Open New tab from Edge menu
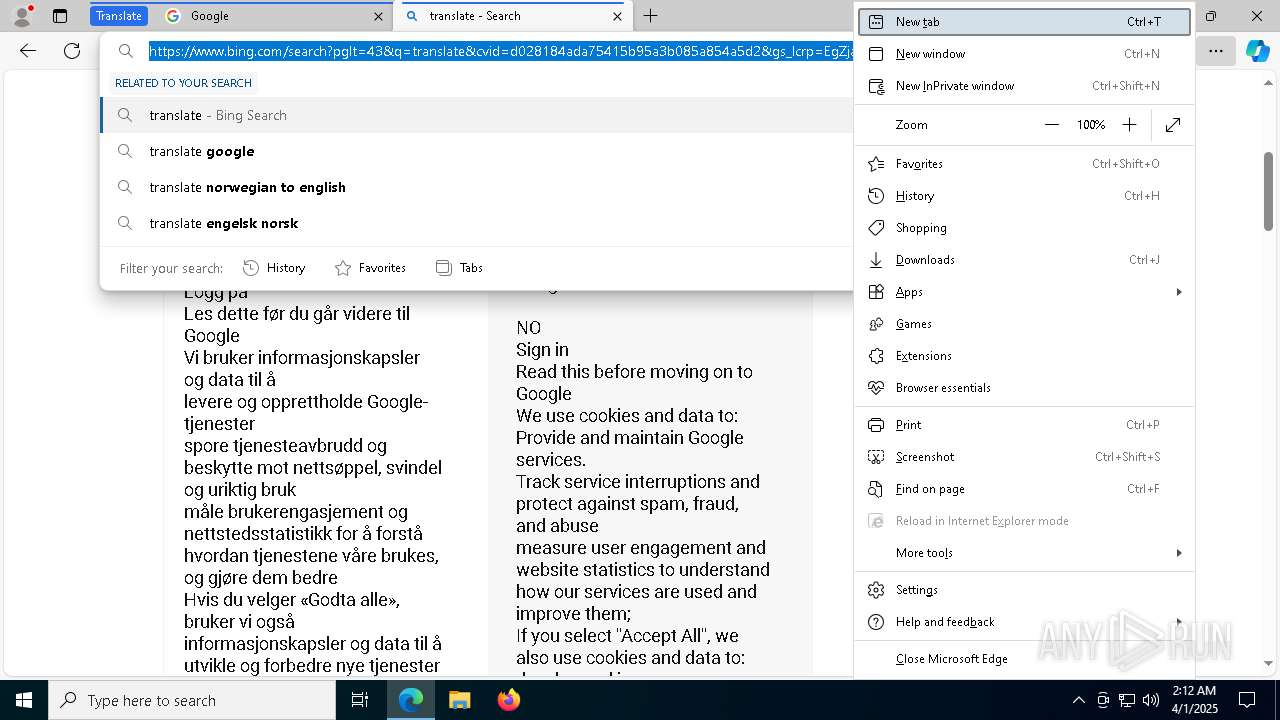This screenshot has height=720, width=1280. [x=1025, y=22]
